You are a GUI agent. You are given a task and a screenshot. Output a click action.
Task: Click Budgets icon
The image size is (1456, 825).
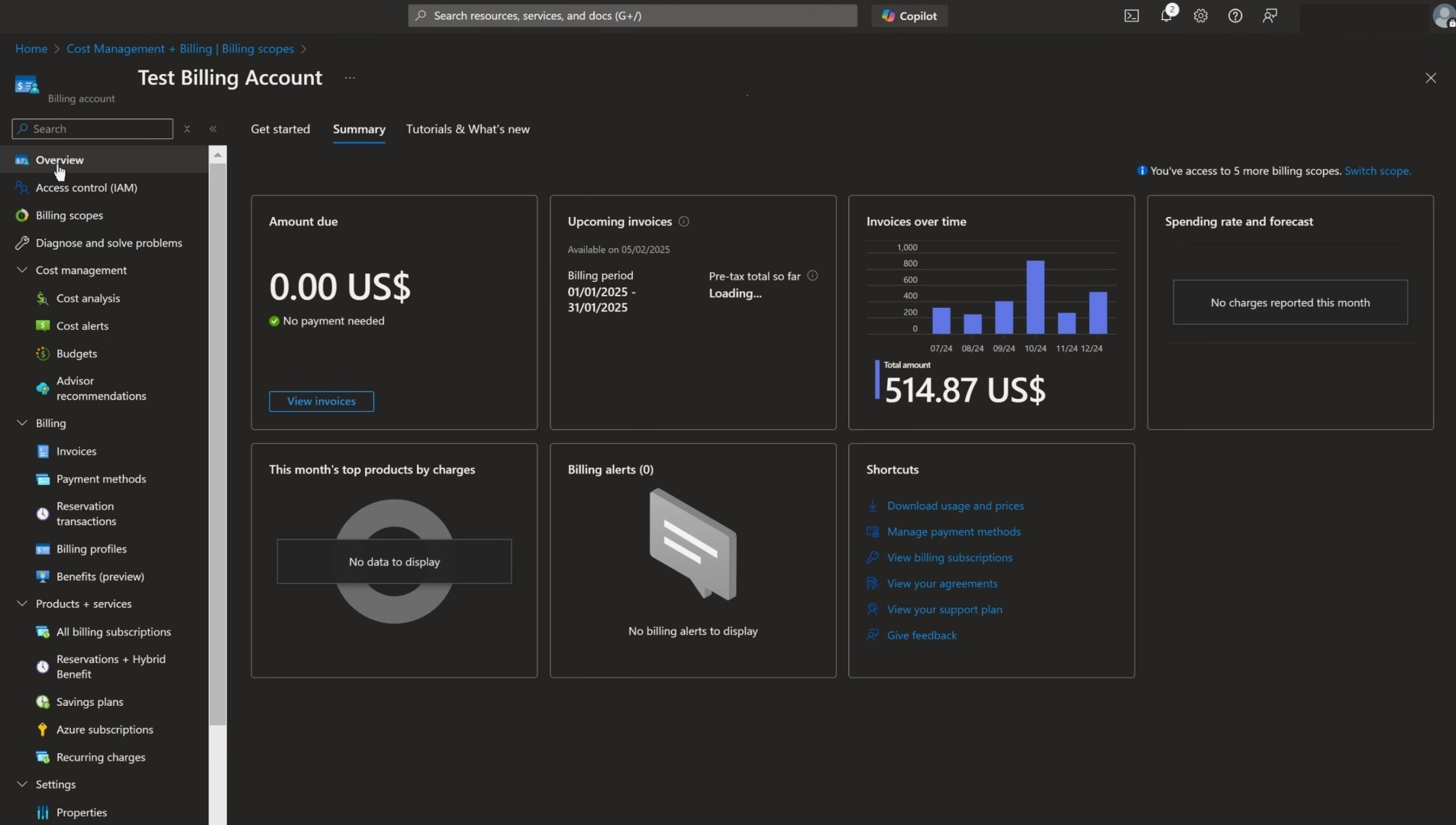point(43,354)
